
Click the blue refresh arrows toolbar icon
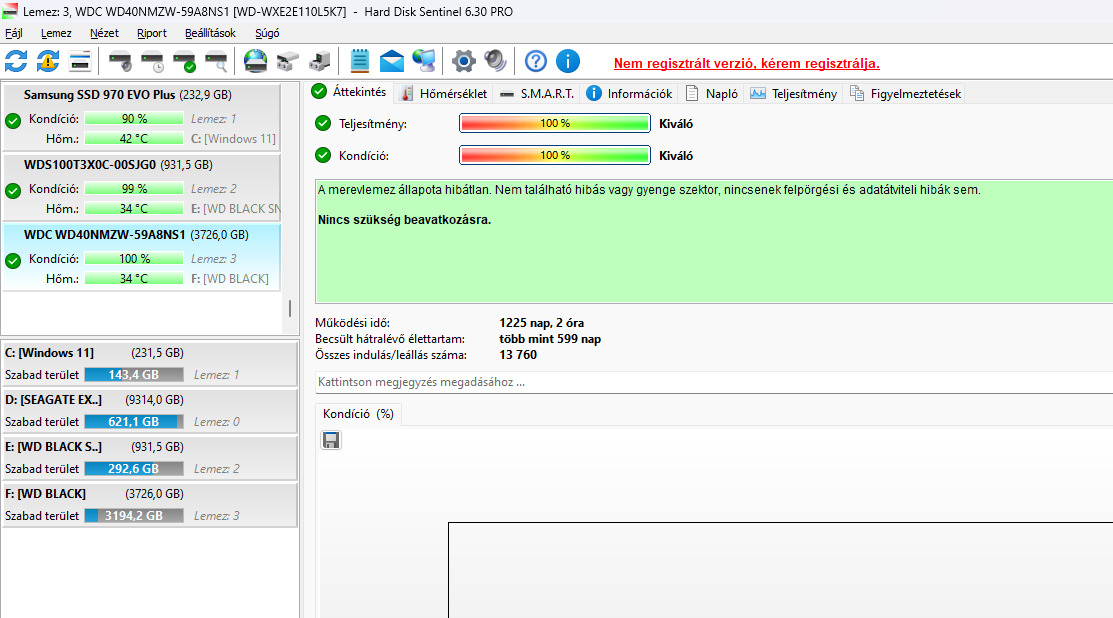click(x=16, y=61)
